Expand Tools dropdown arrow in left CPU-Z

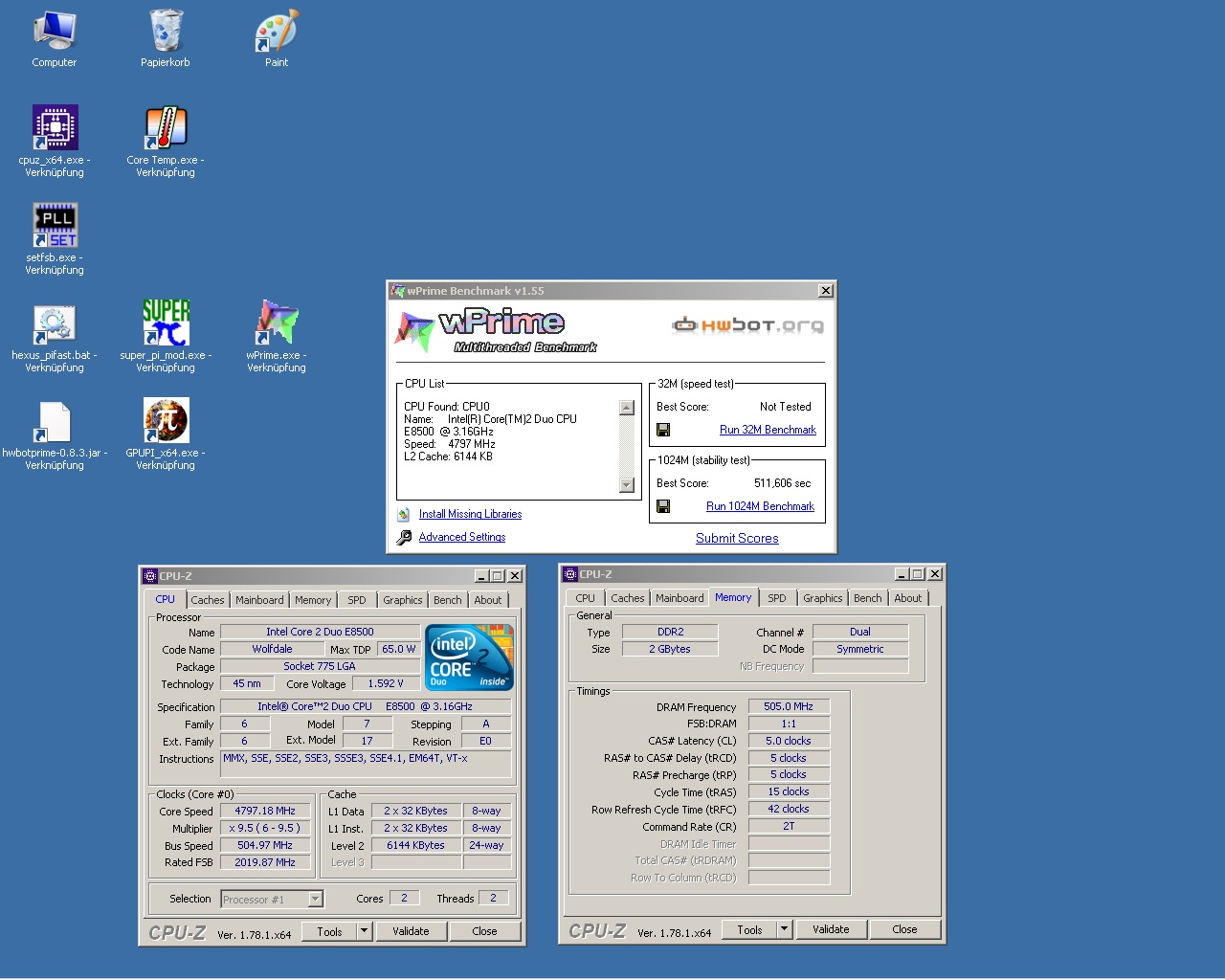point(364,931)
